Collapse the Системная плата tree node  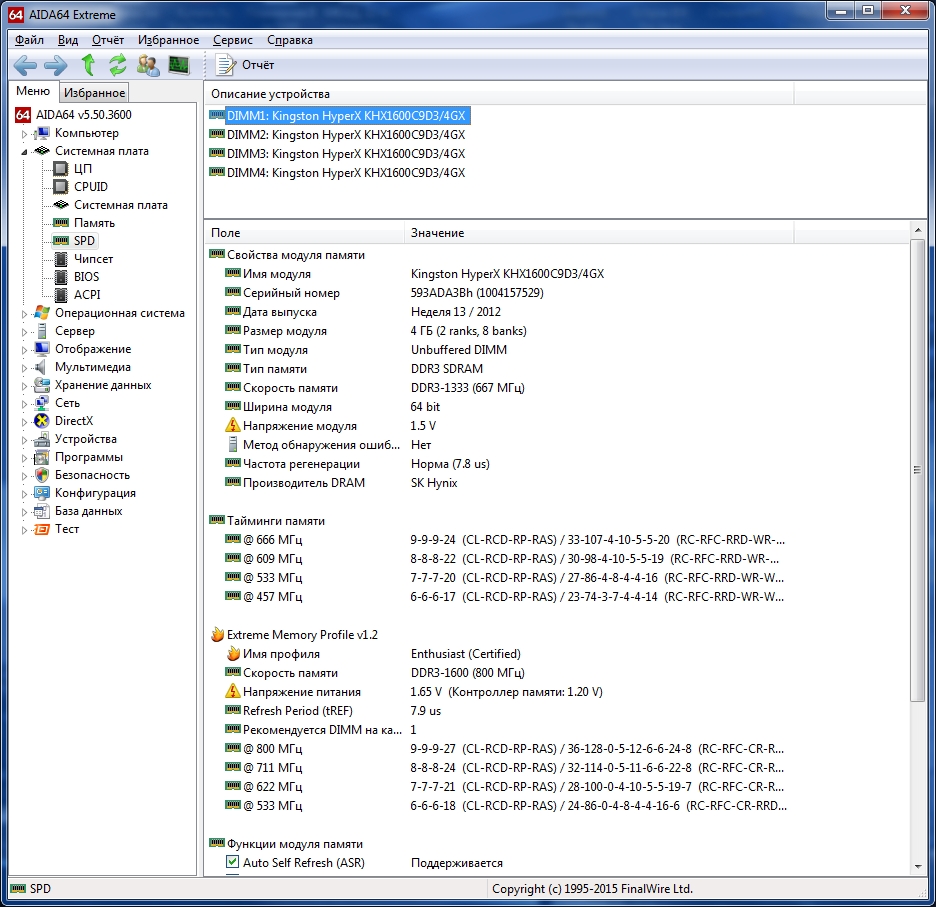pos(25,151)
